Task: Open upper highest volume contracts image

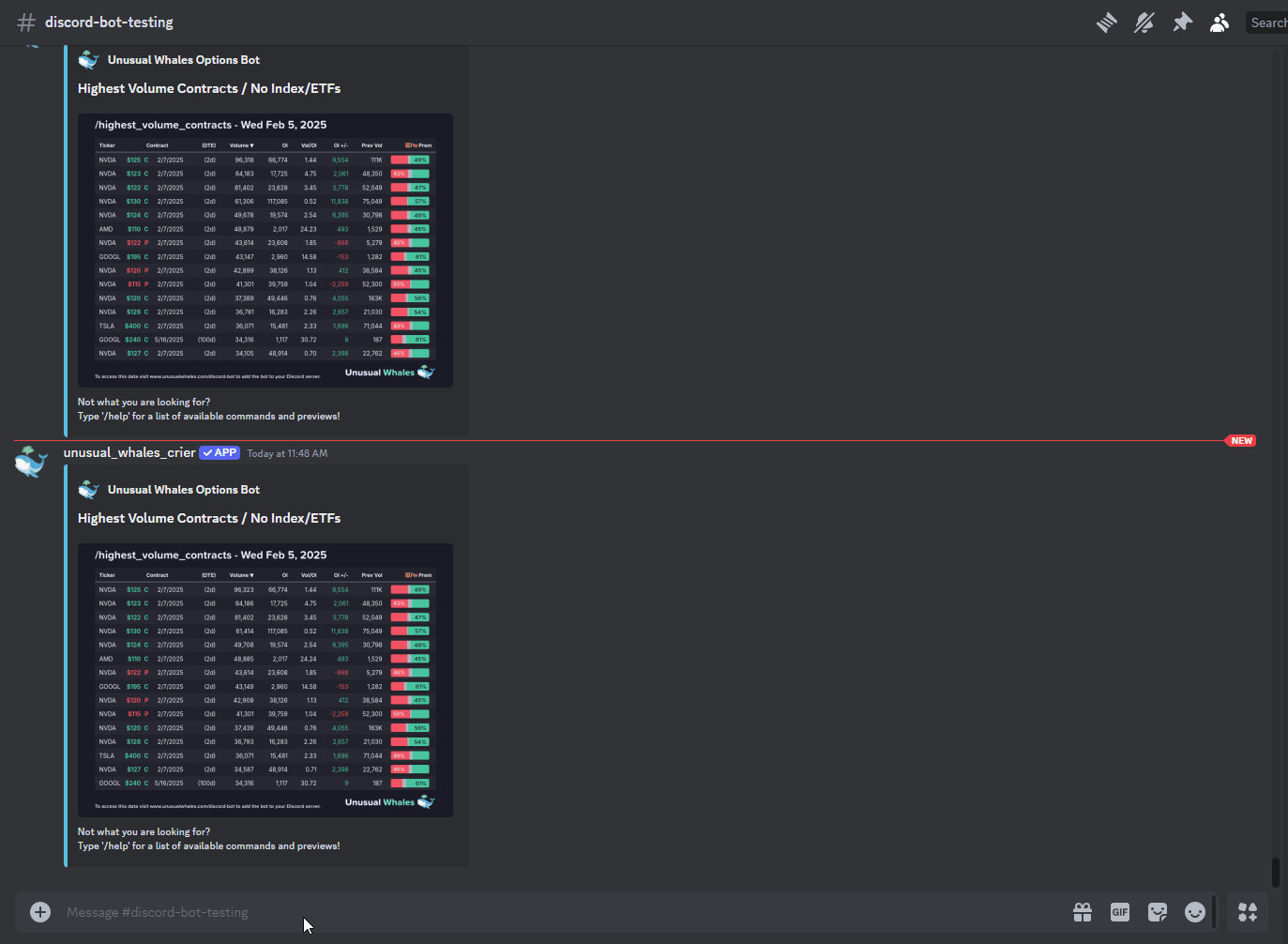Action: (265, 251)
